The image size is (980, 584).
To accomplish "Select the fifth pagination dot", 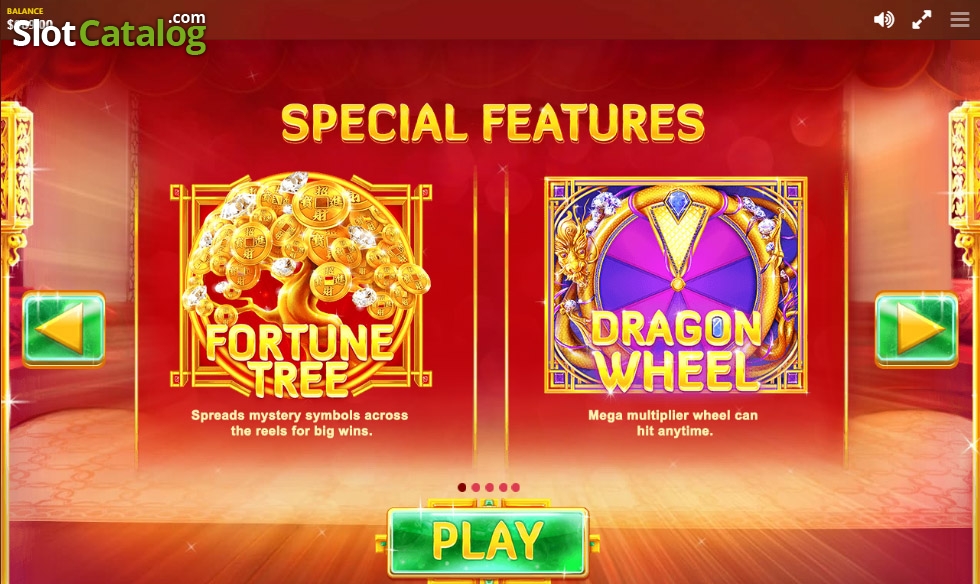I will 516,487.
